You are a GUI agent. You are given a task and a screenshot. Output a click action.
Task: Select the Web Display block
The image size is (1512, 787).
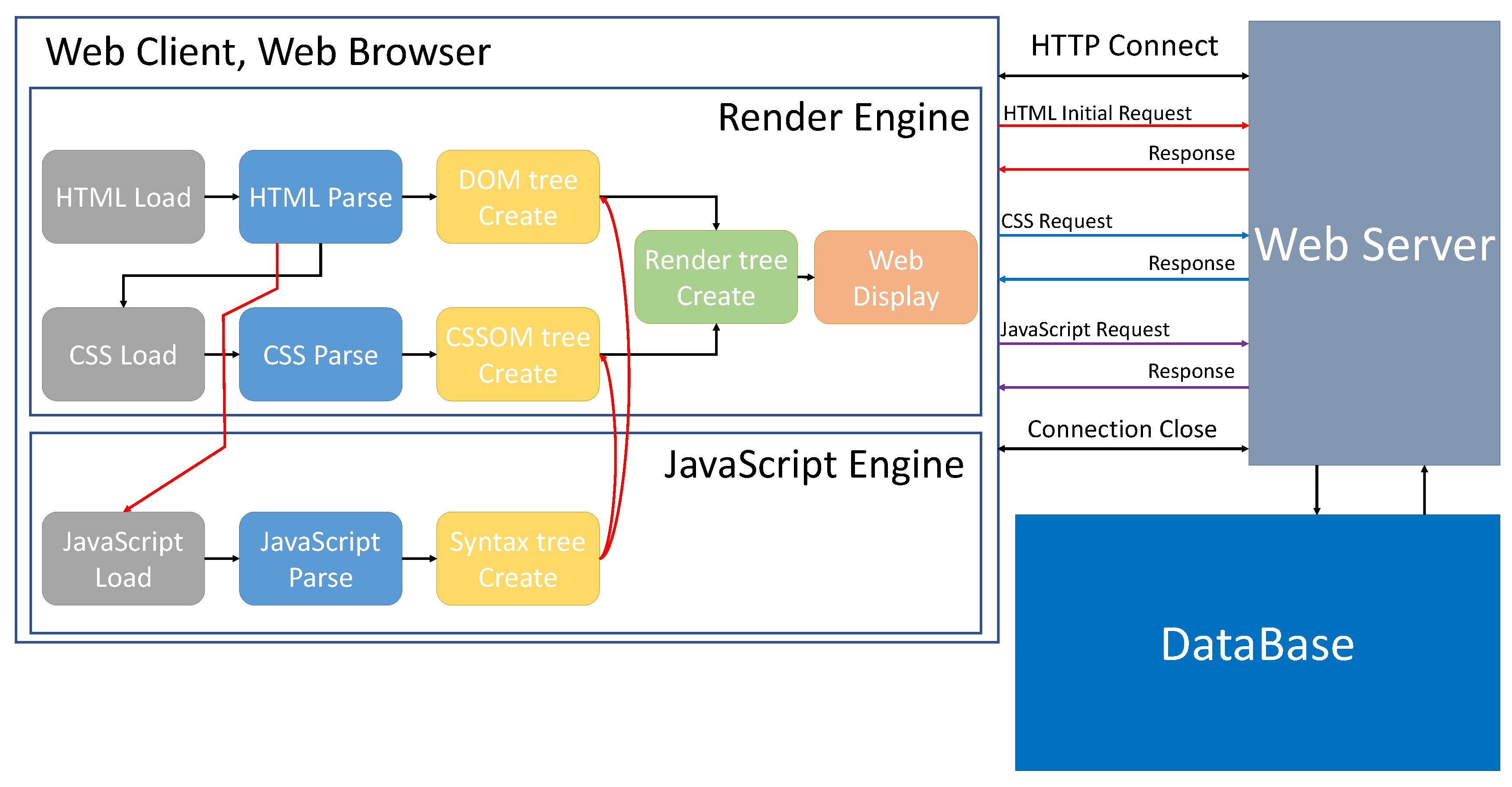tap(896, 276)
